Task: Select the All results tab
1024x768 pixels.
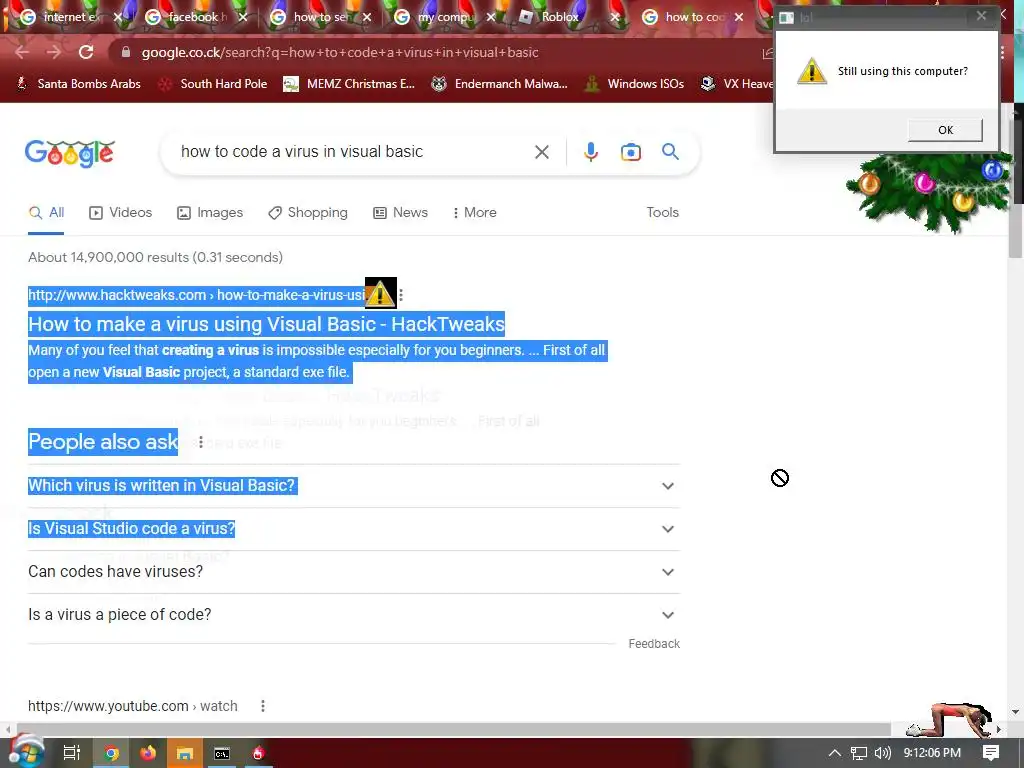Action: pyautogui.click(x=46, y=213)
